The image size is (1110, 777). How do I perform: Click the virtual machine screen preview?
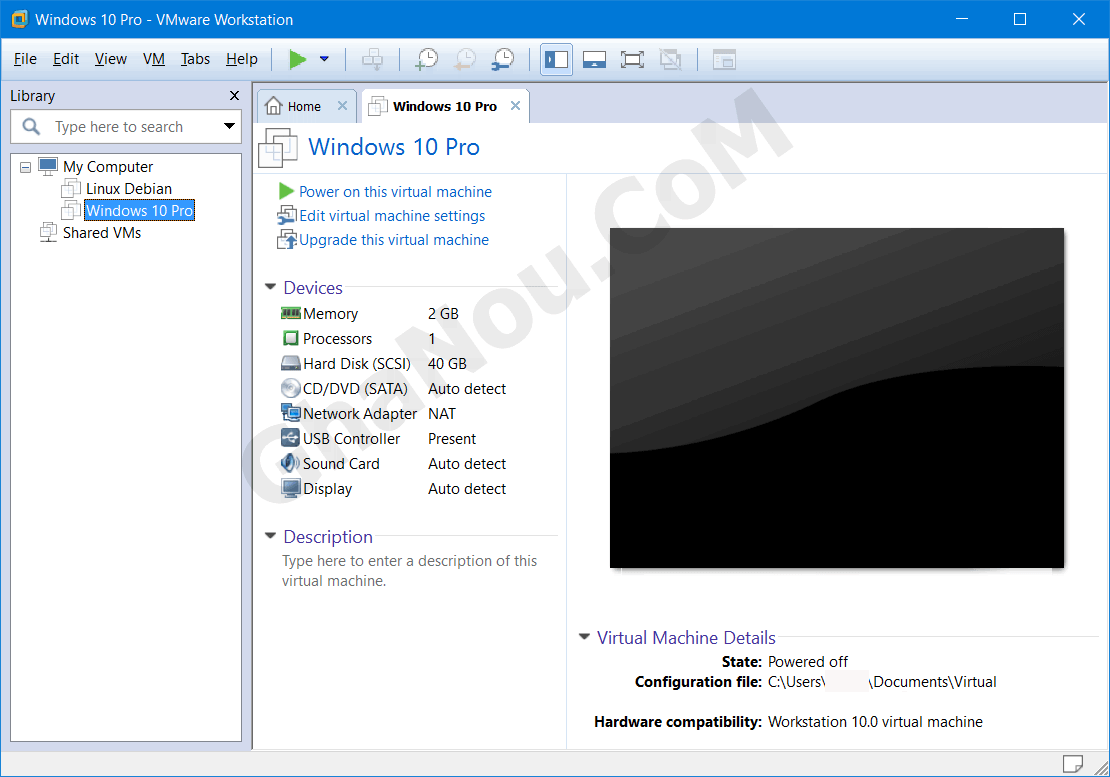coord(837,398)
